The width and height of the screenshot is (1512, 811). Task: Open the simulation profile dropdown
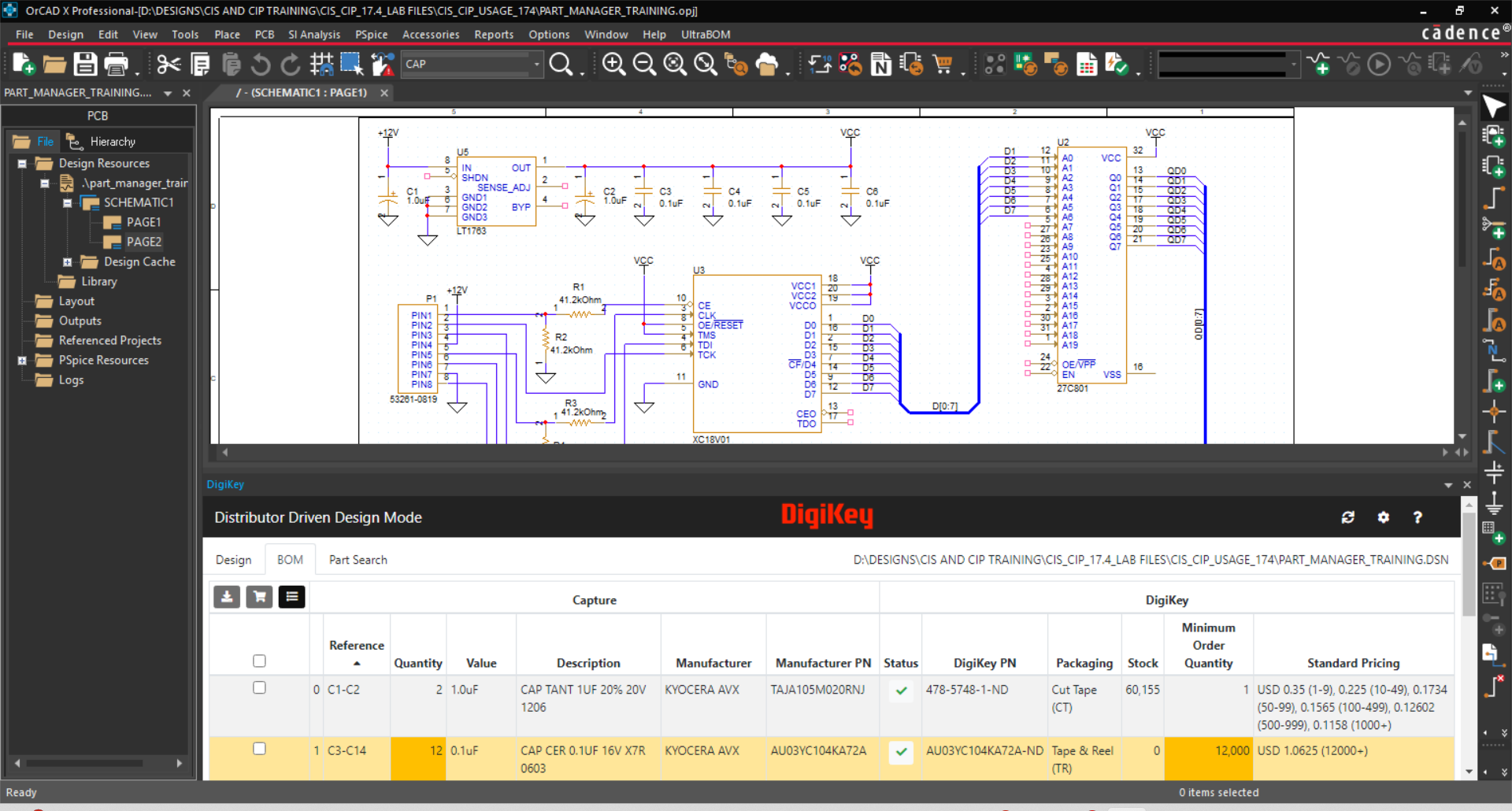[1292, 64]
